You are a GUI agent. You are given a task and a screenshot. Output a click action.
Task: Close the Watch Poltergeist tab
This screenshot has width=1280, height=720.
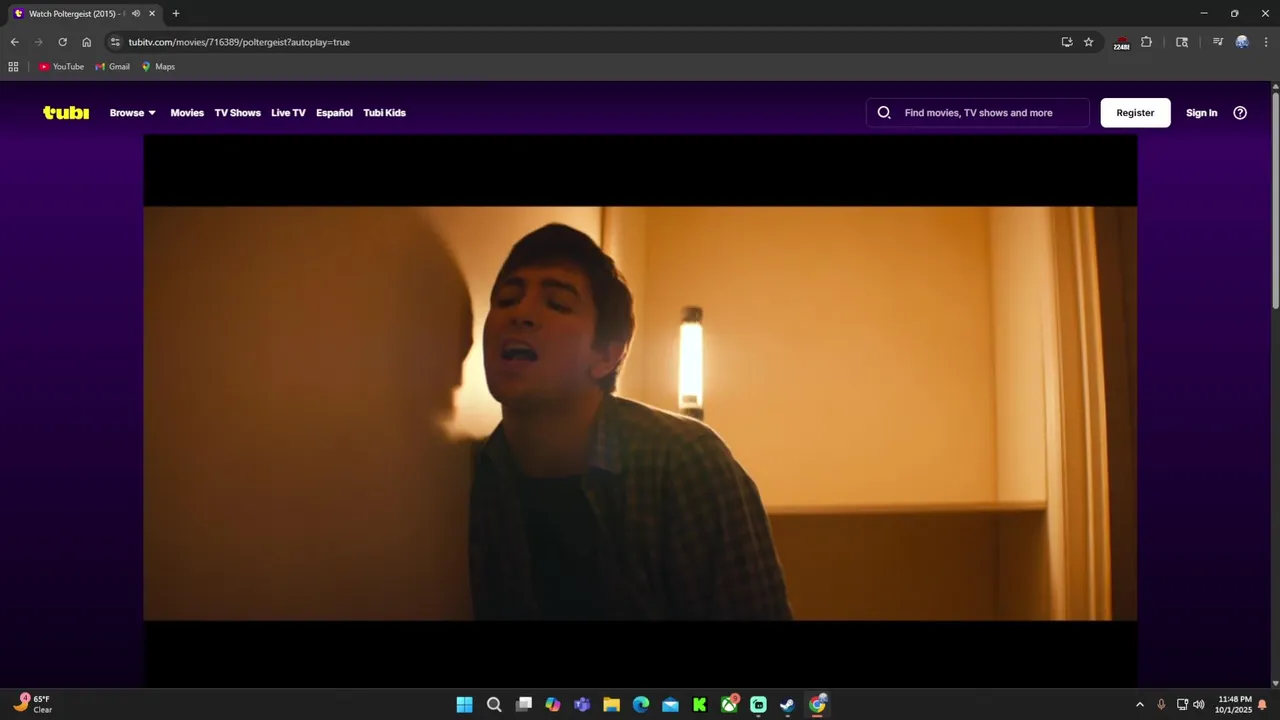coord(152,14)
